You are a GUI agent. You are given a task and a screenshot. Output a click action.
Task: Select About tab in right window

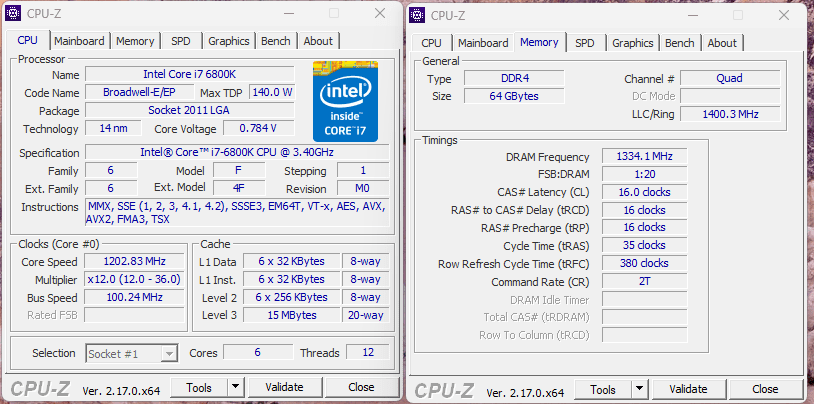click(x=722, y=43)
